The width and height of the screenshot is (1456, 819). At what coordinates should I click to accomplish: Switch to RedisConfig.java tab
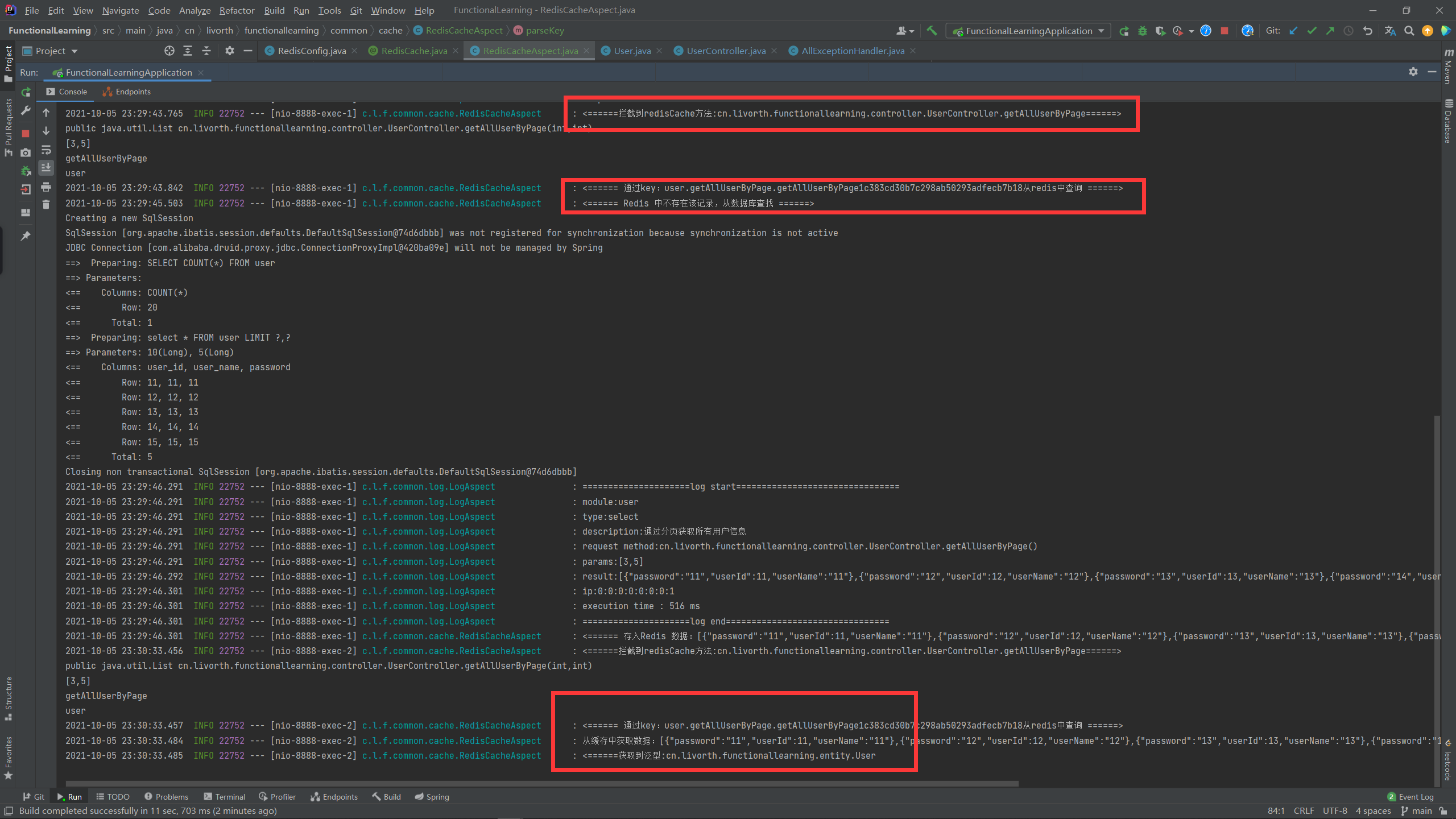click(x=312, y=51)
